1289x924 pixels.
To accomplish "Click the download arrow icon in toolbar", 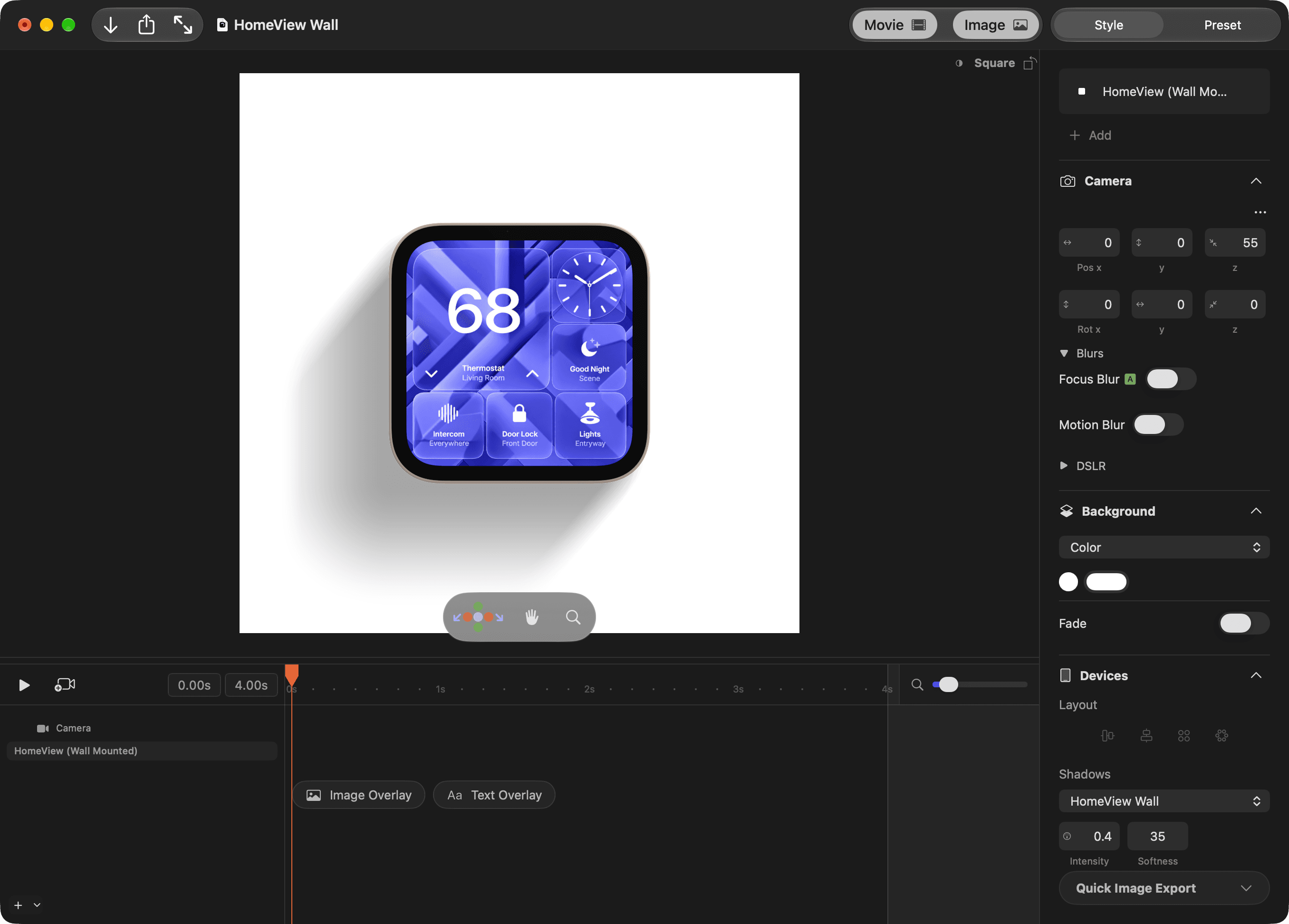I will [111, 25].
